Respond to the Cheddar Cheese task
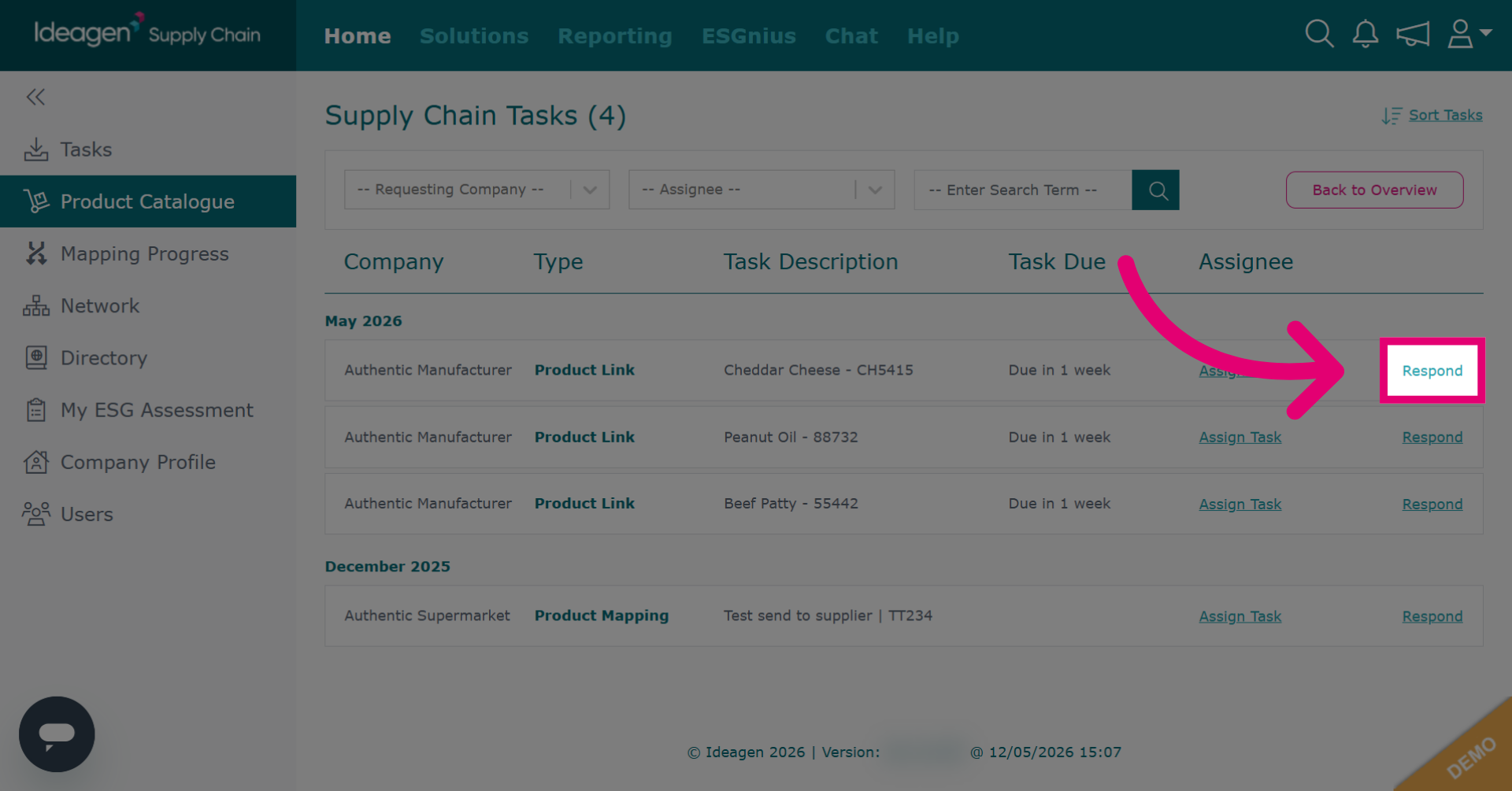The width and height of the screenshot is (1512, 791). pos(1432,371)
